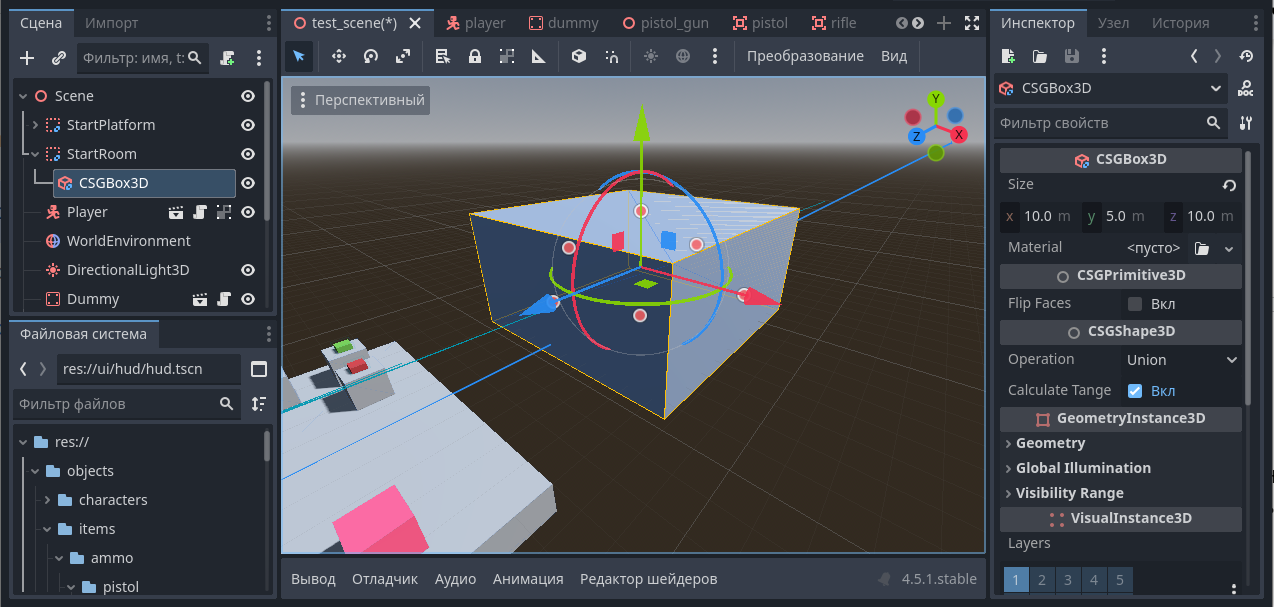The image size is (1274, 607).
Task: Click the Y axis on the view gizmo
Action: pyautogui.click(x=935, y=99)
